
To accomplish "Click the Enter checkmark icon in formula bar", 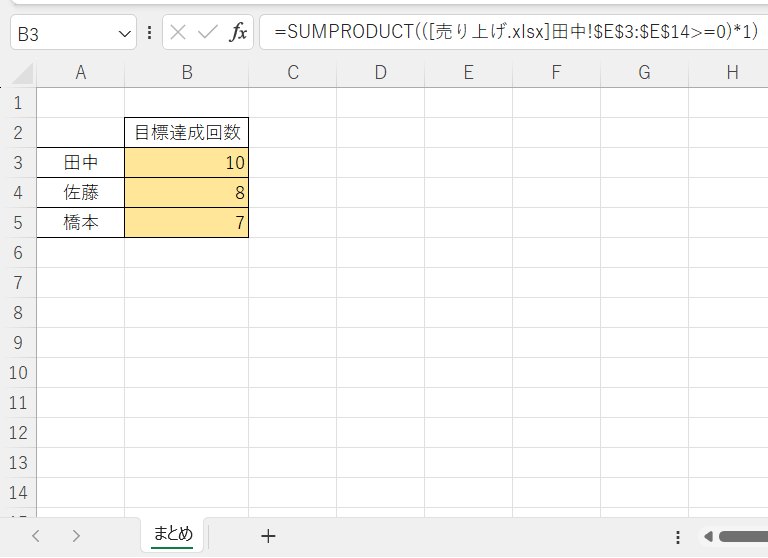I will (x=208, y=33).
